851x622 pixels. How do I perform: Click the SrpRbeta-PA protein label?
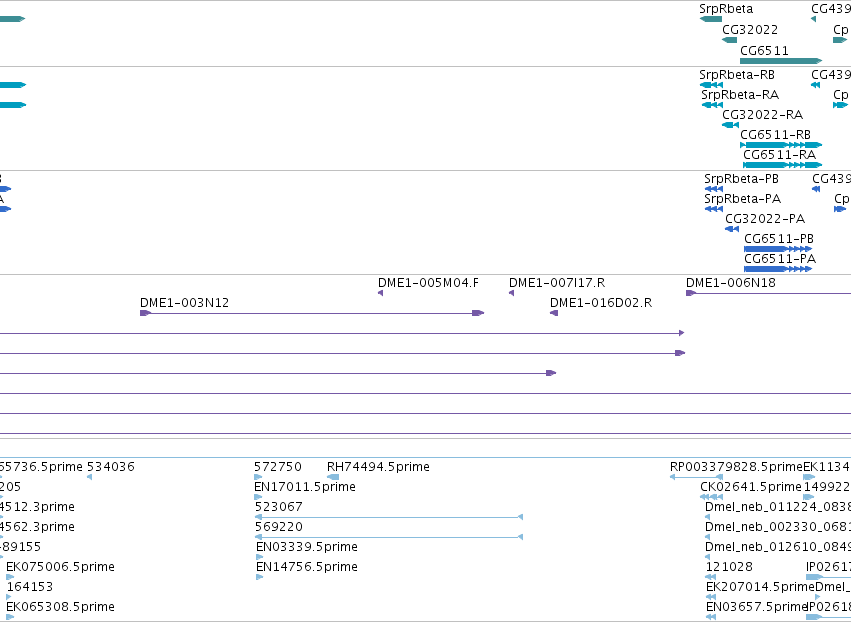pyautogui.click(x=742, y=199)
